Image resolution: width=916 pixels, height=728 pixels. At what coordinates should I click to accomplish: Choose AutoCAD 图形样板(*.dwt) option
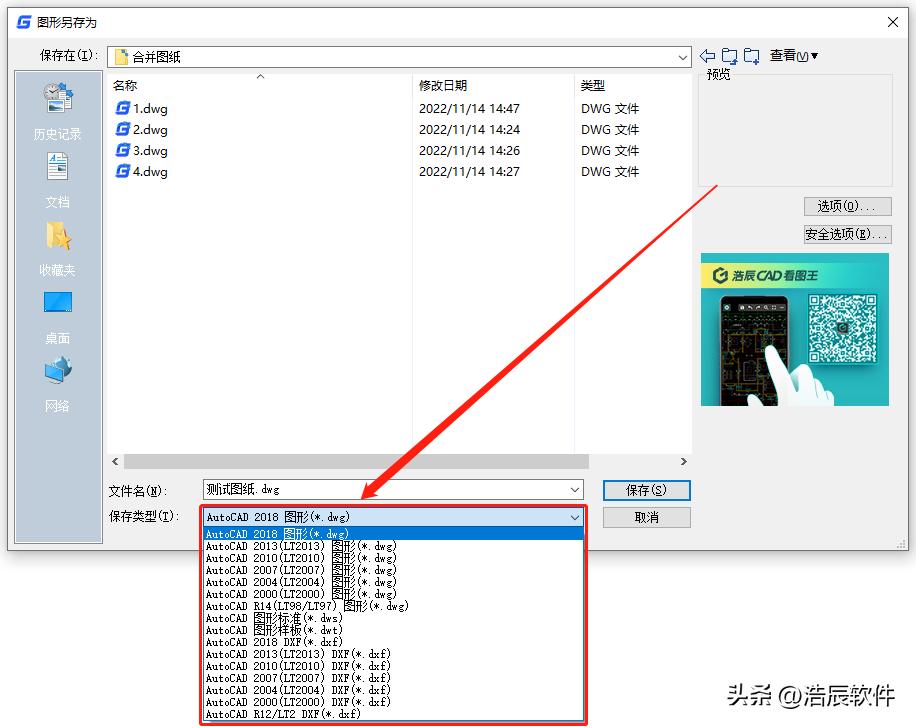tap(394, 630)
